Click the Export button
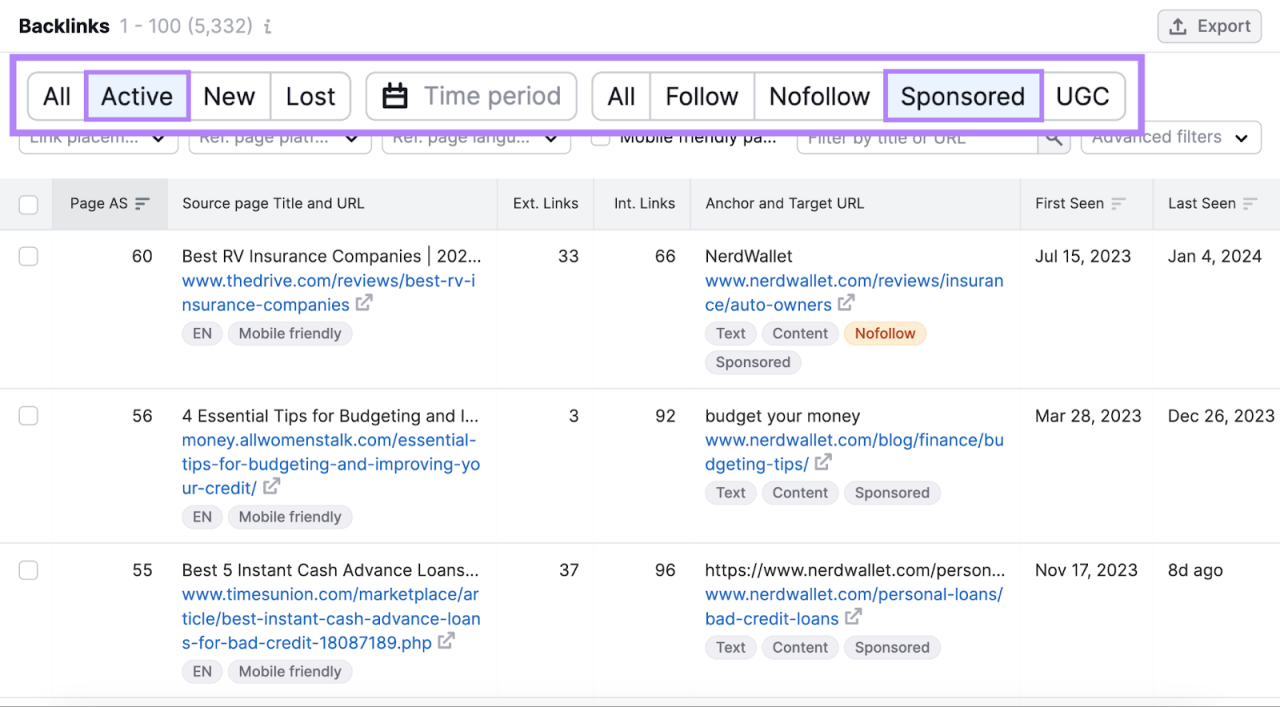Viewport: 1280px width, 707px height. click(x=1209, y=27)
